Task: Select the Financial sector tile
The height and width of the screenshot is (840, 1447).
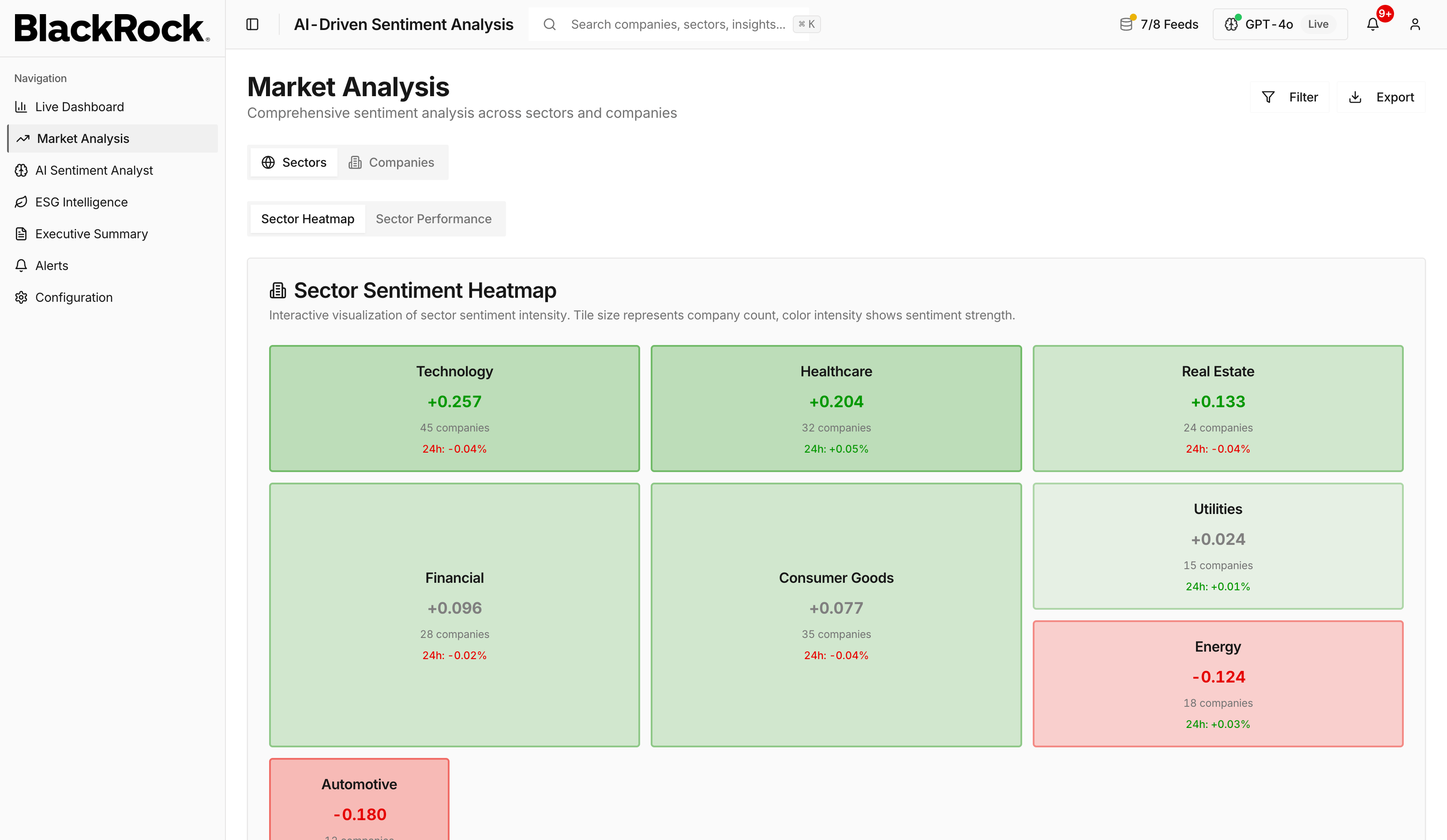Action: pos(454,615)
